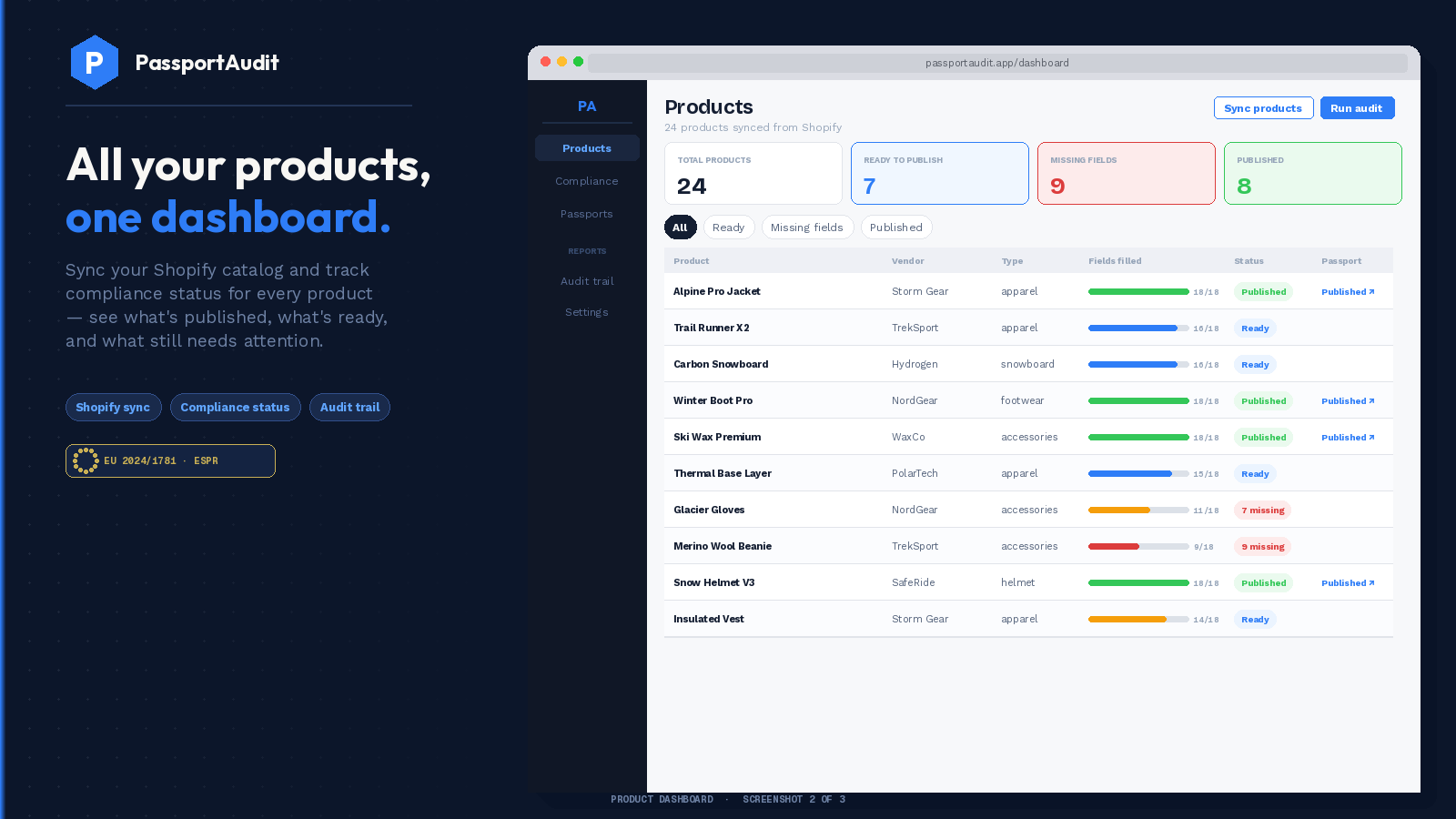This screenshot has height=819, width=1456.
Task: Click the EU stars circle icon
Action: click(86, 460)
